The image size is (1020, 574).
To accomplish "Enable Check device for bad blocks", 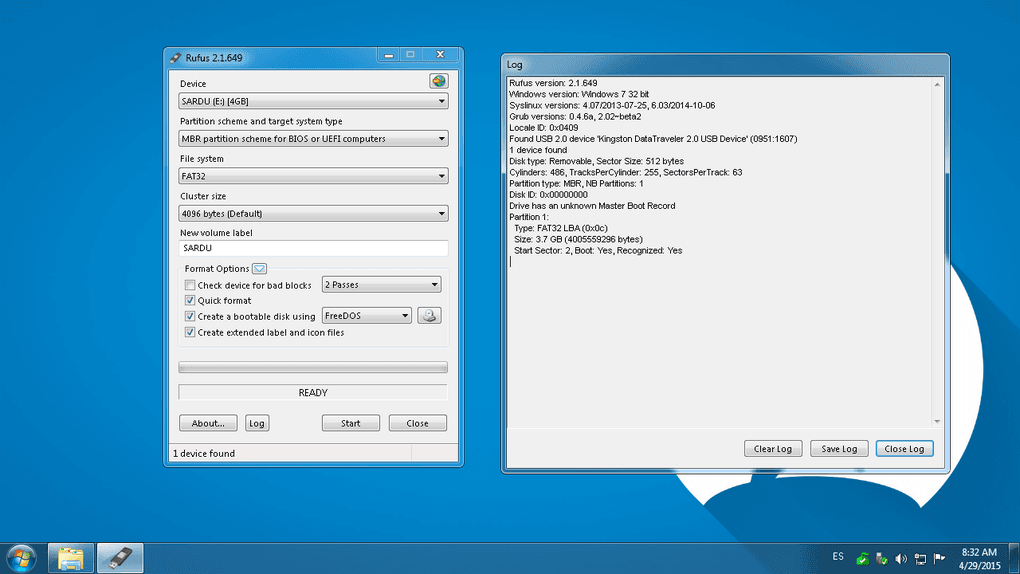I will click(x=190, y=285).
